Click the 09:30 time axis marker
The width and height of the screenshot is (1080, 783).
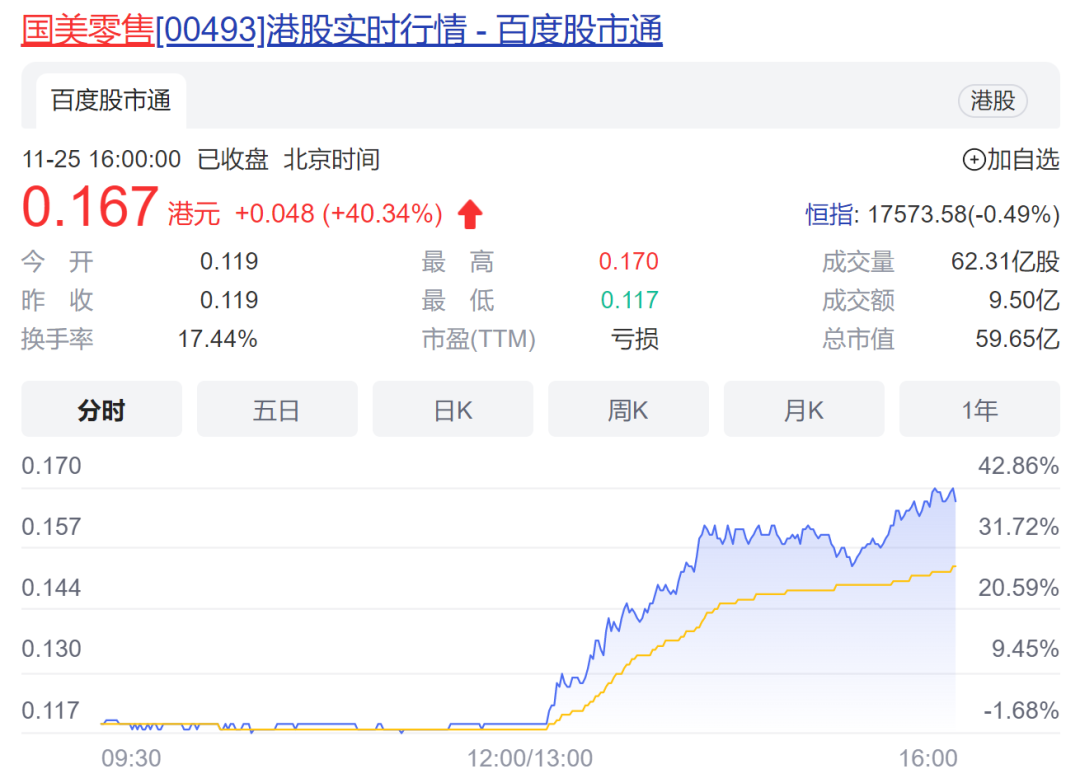pyautogui.click(x=131, y=758)
